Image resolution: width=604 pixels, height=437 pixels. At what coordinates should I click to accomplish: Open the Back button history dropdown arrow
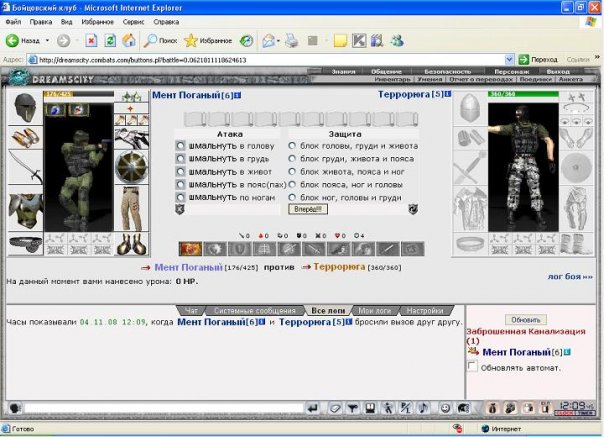[47, 40]
